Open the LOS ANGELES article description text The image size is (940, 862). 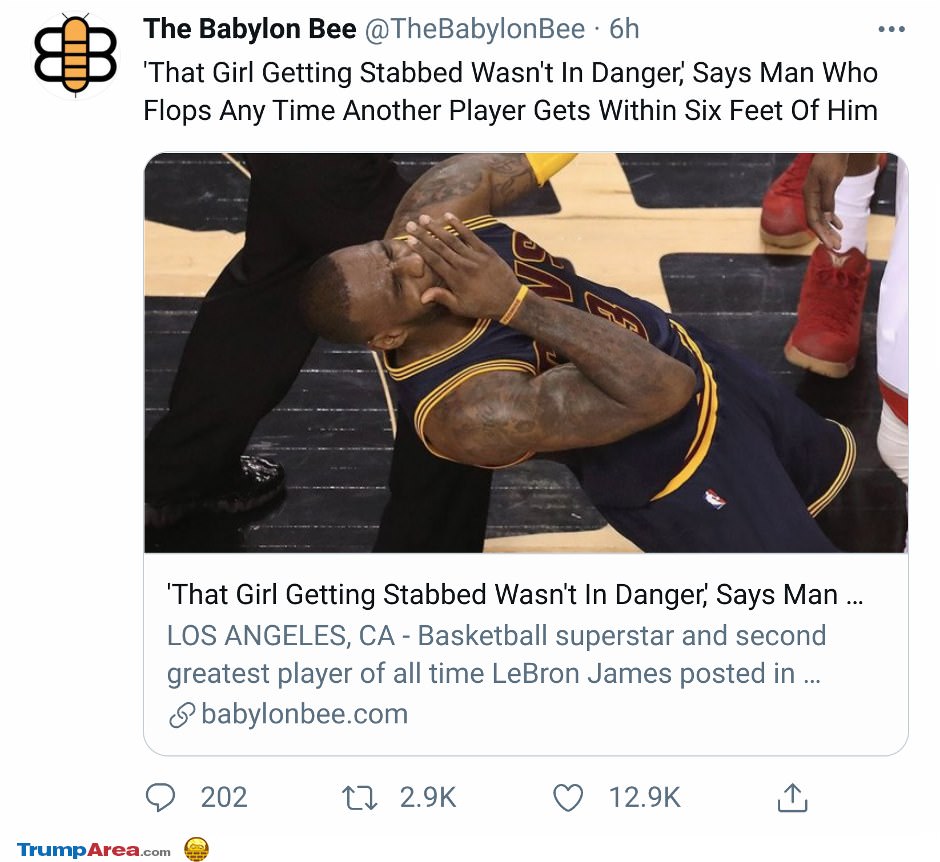[496, 655]
